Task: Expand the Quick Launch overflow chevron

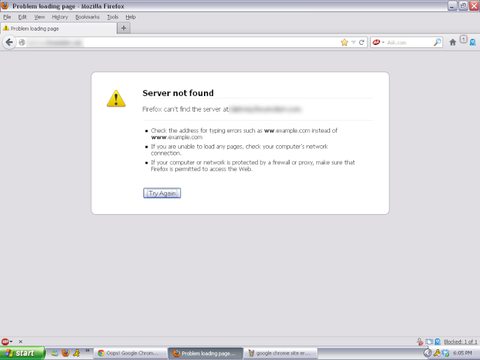Action: [87, 351]
